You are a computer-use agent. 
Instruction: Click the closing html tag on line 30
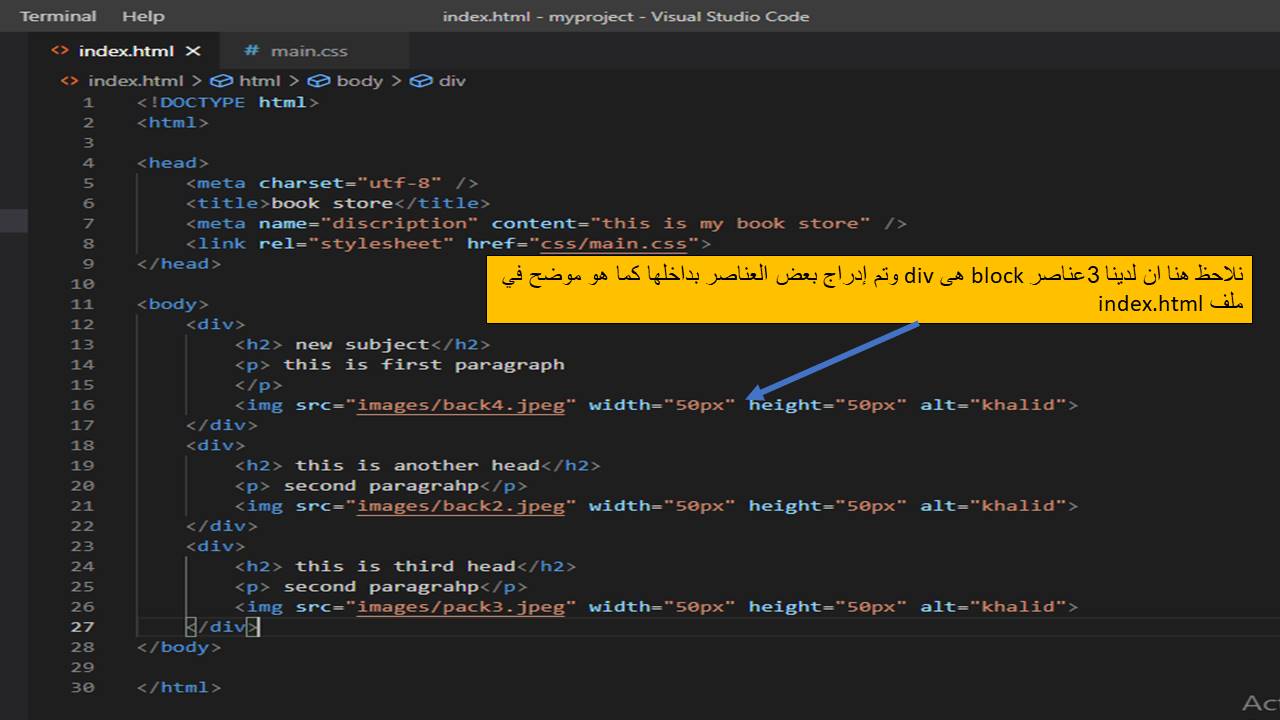point(179,687)
